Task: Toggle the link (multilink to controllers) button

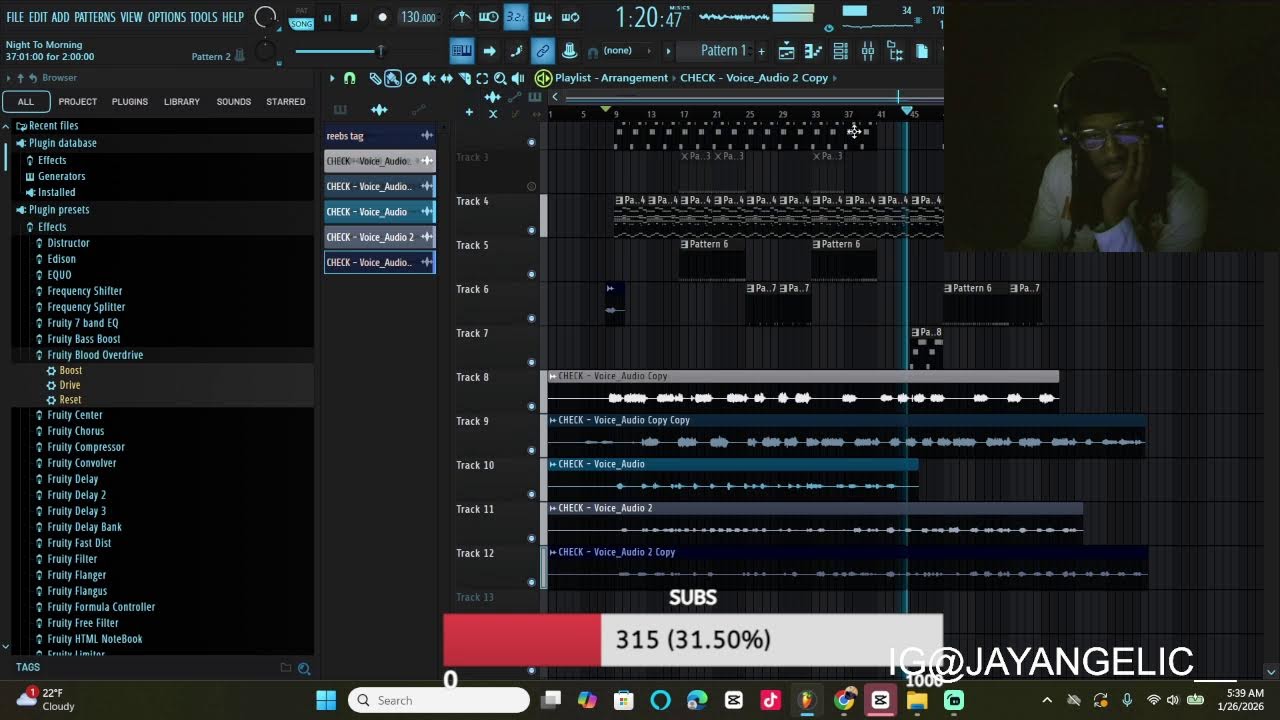Action: click(542, 51)
